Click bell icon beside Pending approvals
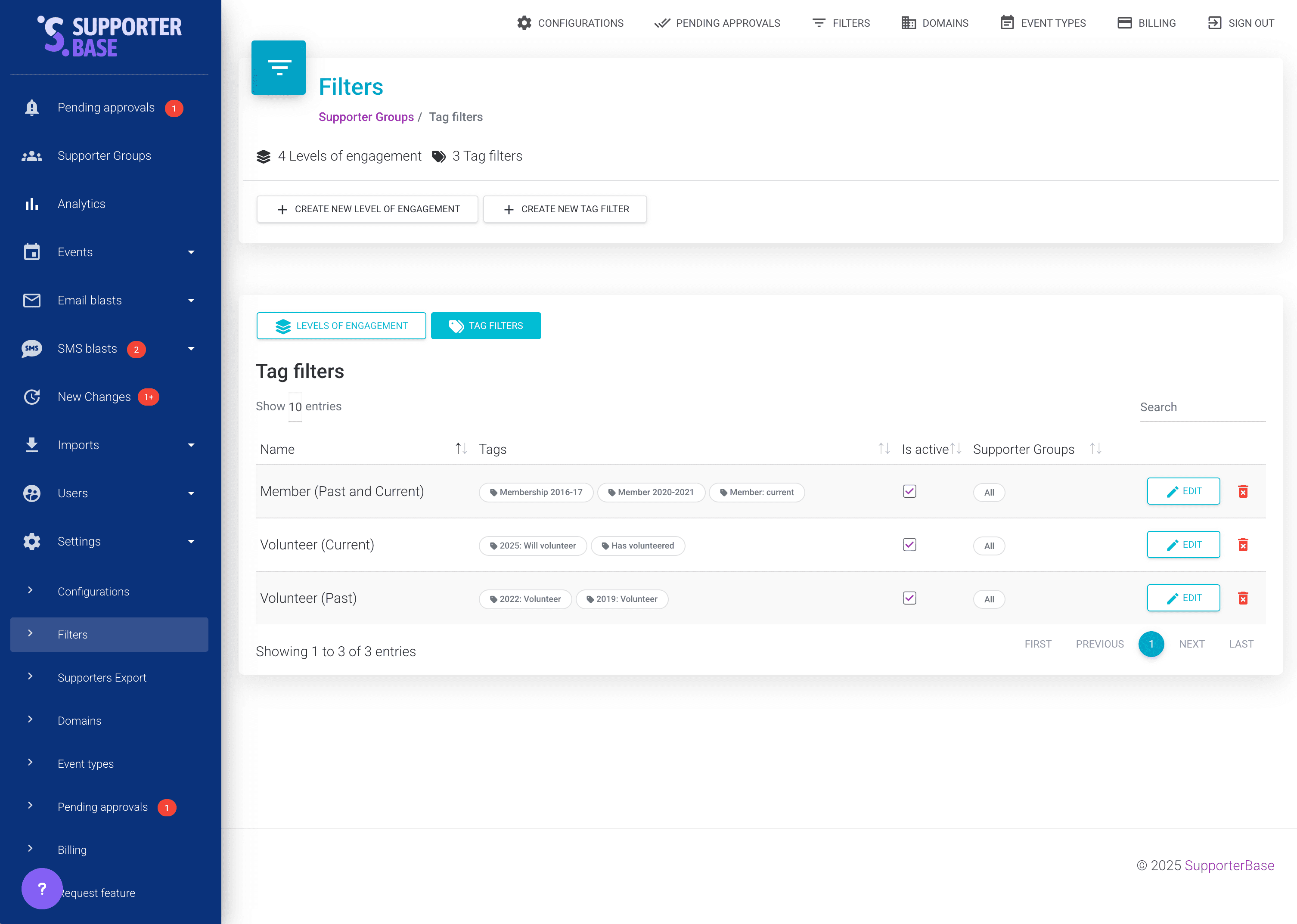This screenshot has width=1297, height=924. [x=32, y=108]
